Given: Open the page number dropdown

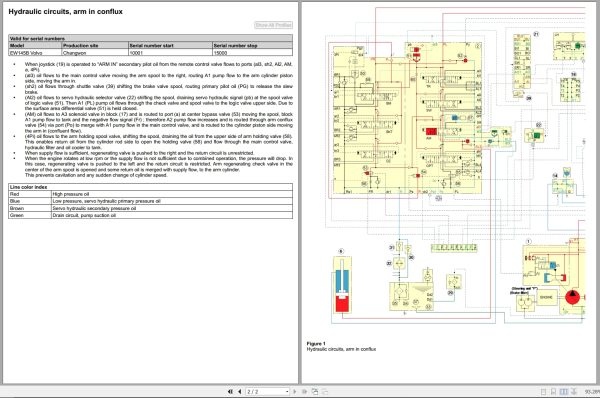Looking at the screenshot, I should click(x=287, y=391).
